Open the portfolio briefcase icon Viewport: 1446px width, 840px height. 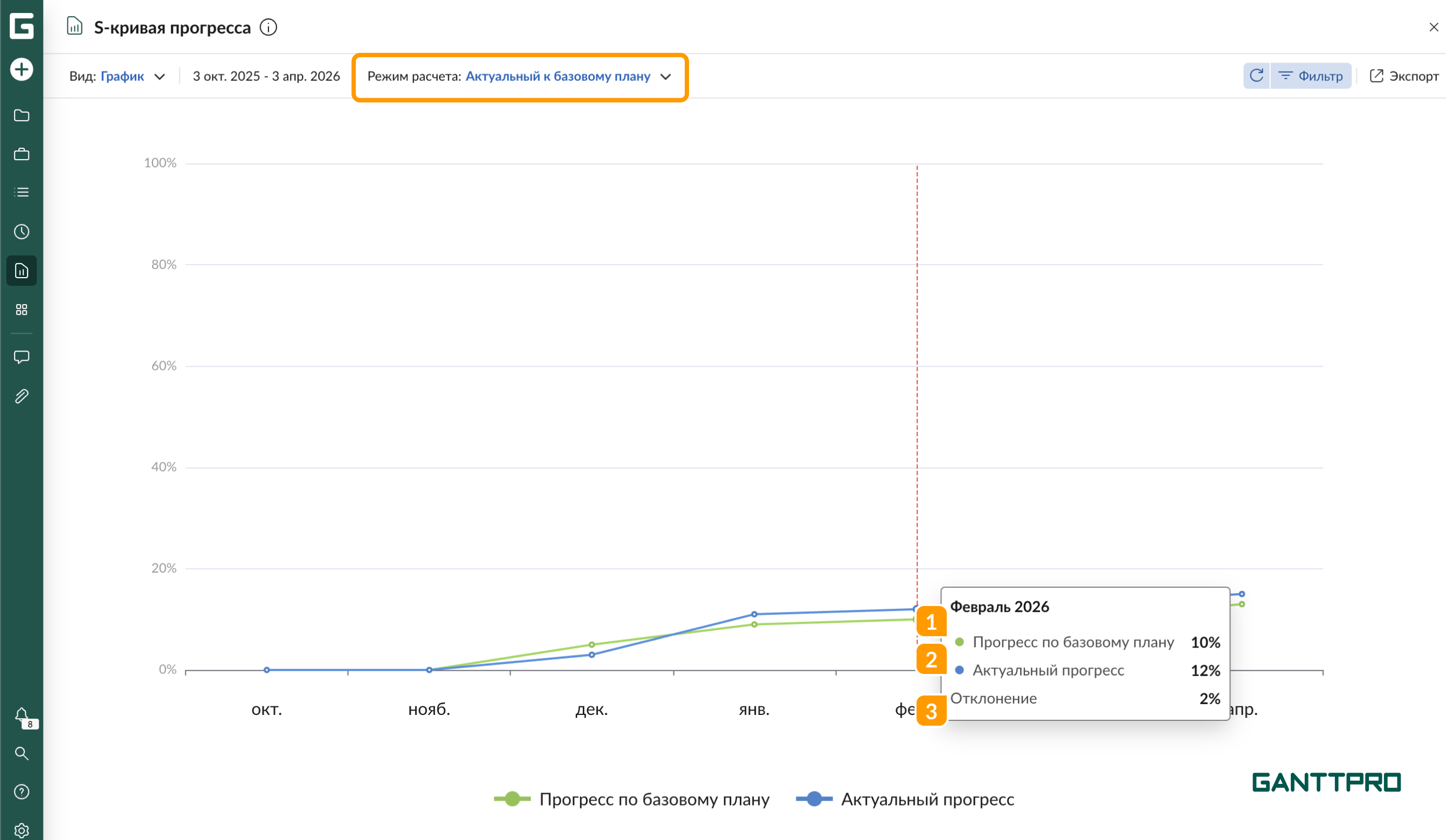coord(21,154)
